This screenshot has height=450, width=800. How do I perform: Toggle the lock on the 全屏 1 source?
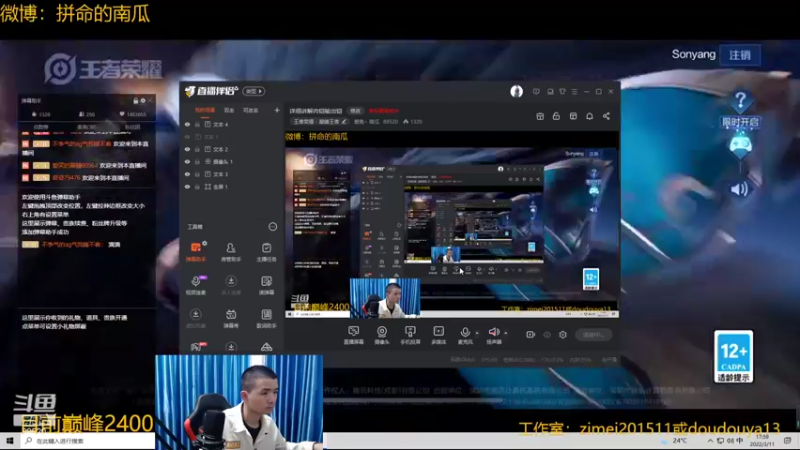197,187
